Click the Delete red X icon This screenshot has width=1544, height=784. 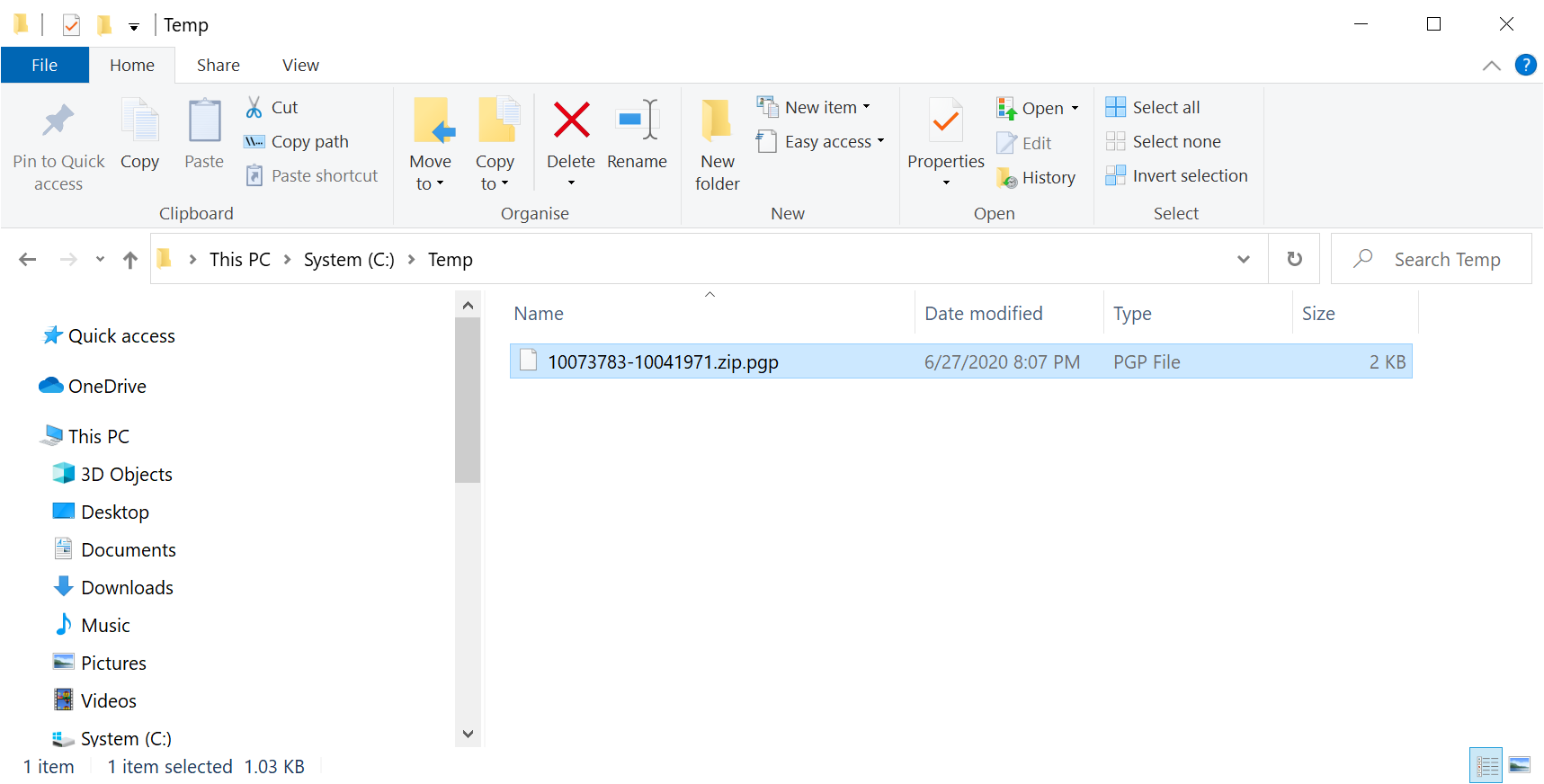click(571, 120)
